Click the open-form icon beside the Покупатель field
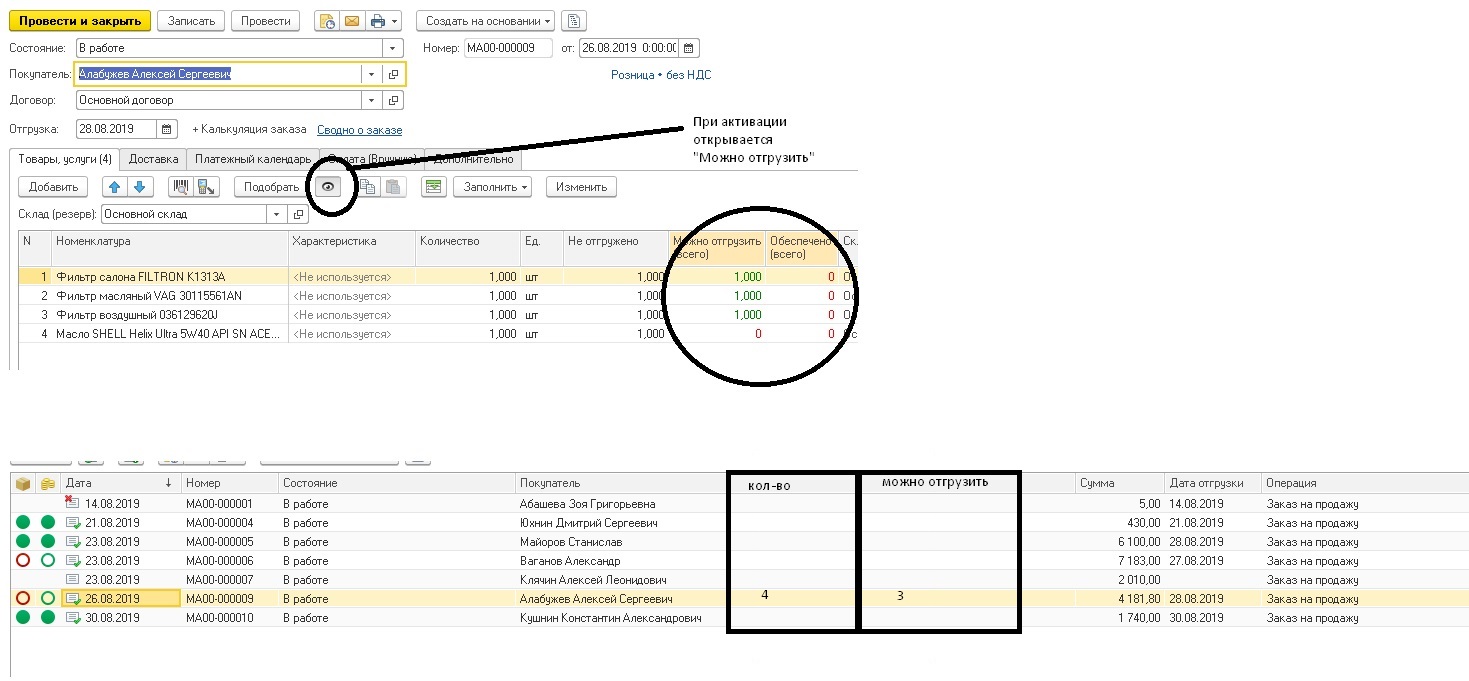Viewport: 1469px width, 681px height. pyautogui.click(x=394, y=74)
